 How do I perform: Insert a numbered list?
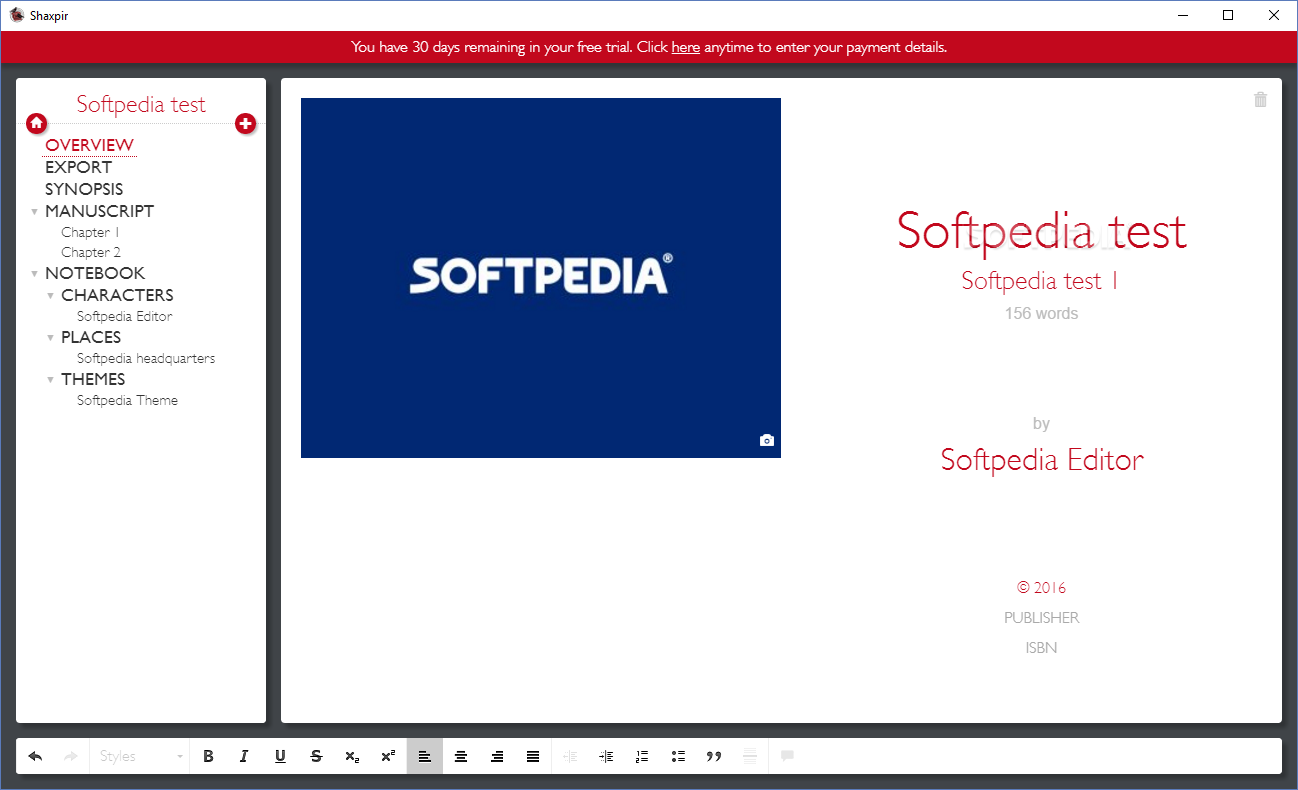point(642,756)
